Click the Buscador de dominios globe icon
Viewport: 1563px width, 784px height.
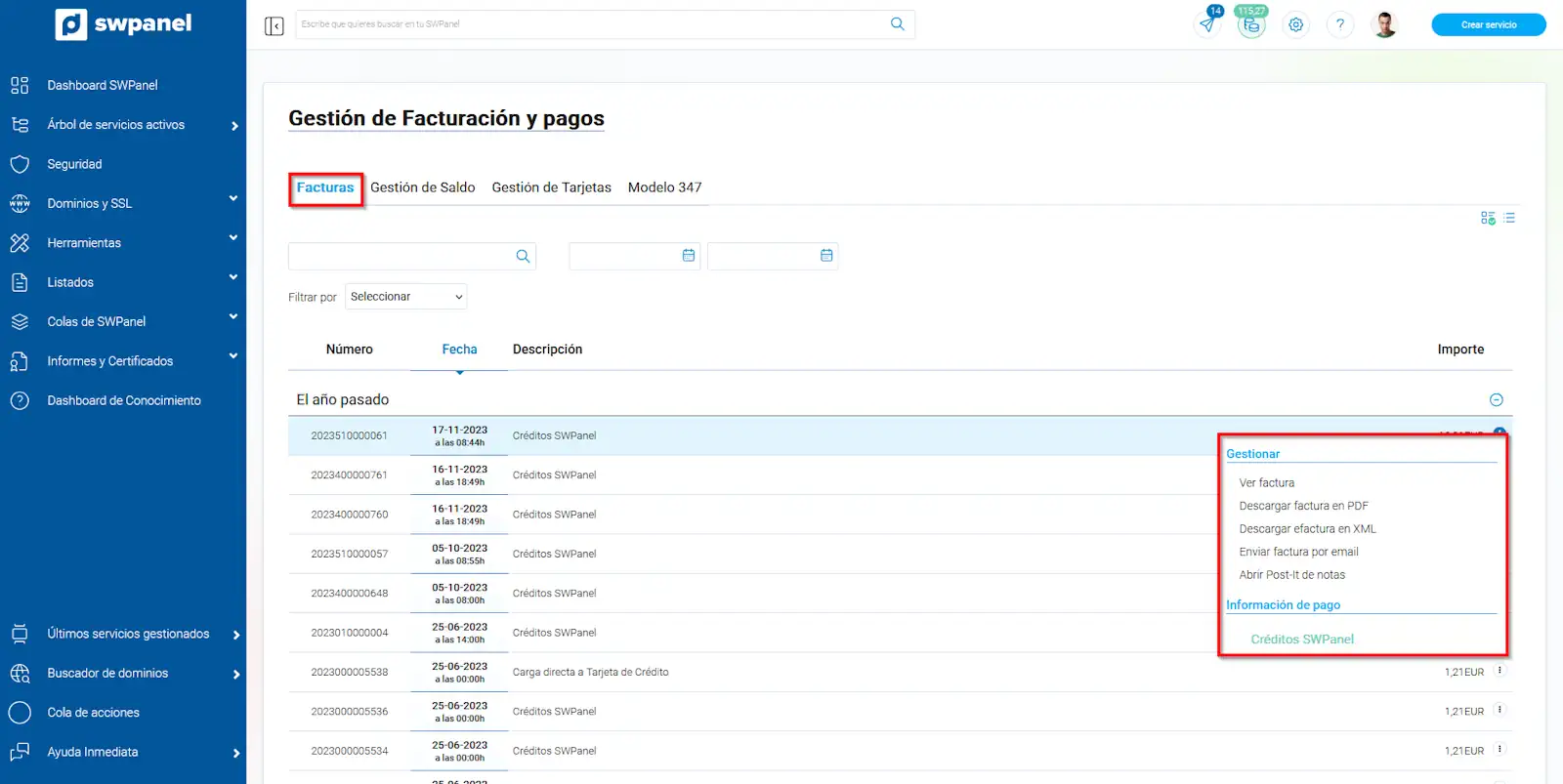[20, 673]
